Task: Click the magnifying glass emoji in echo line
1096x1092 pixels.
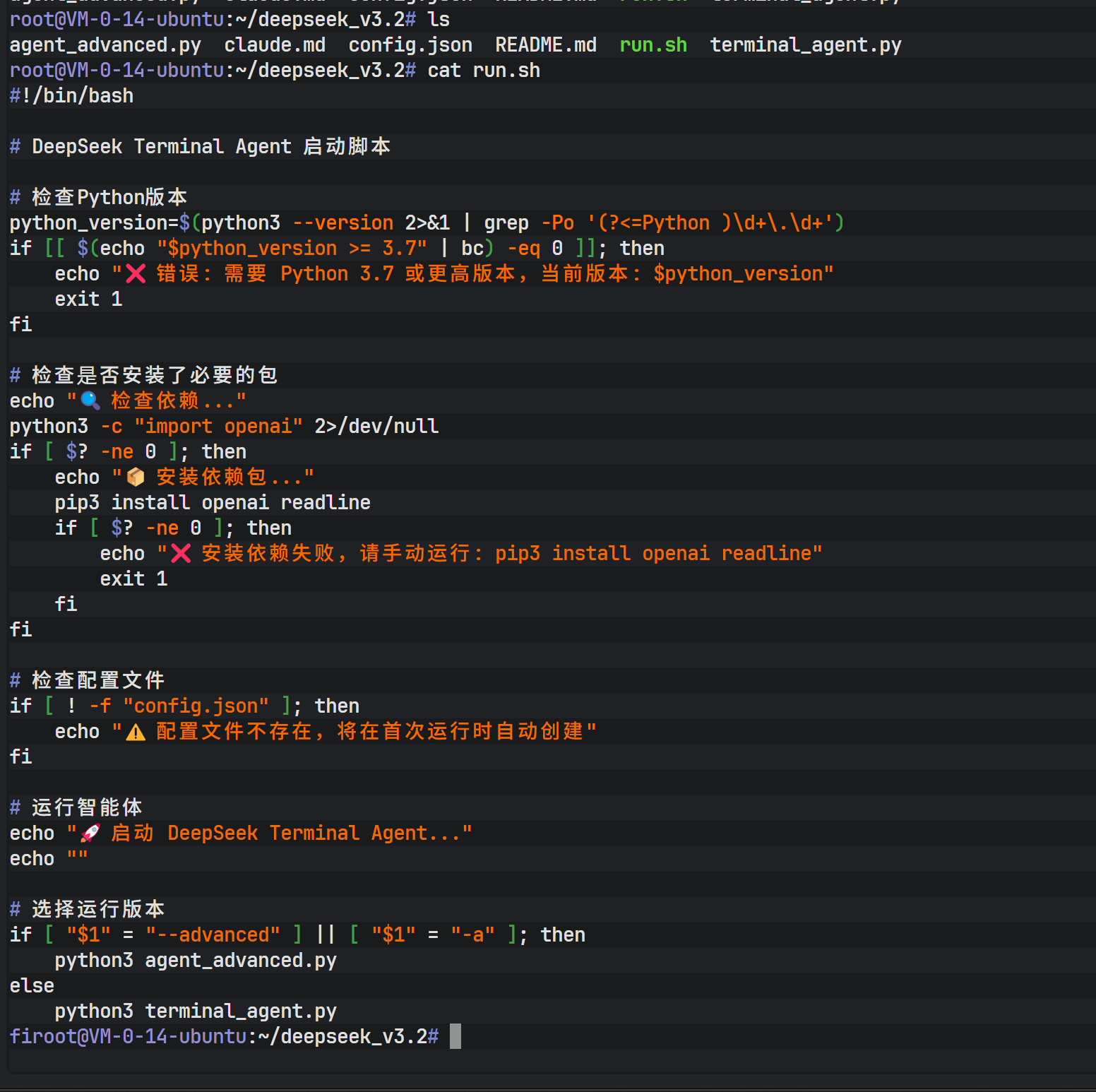Action: [90, 401]
